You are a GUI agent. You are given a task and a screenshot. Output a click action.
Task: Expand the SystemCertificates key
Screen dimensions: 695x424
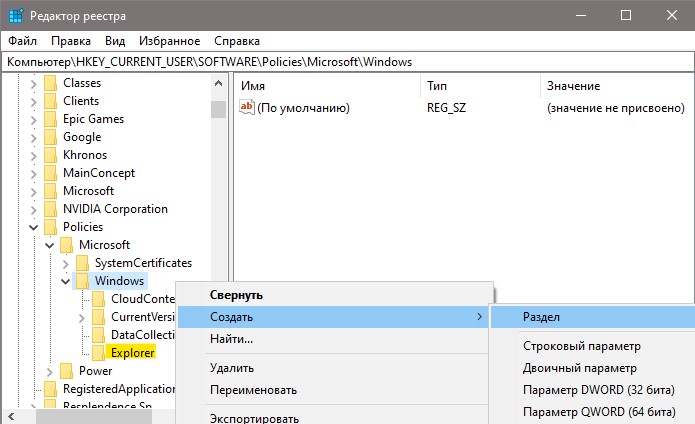pos(66,264)
